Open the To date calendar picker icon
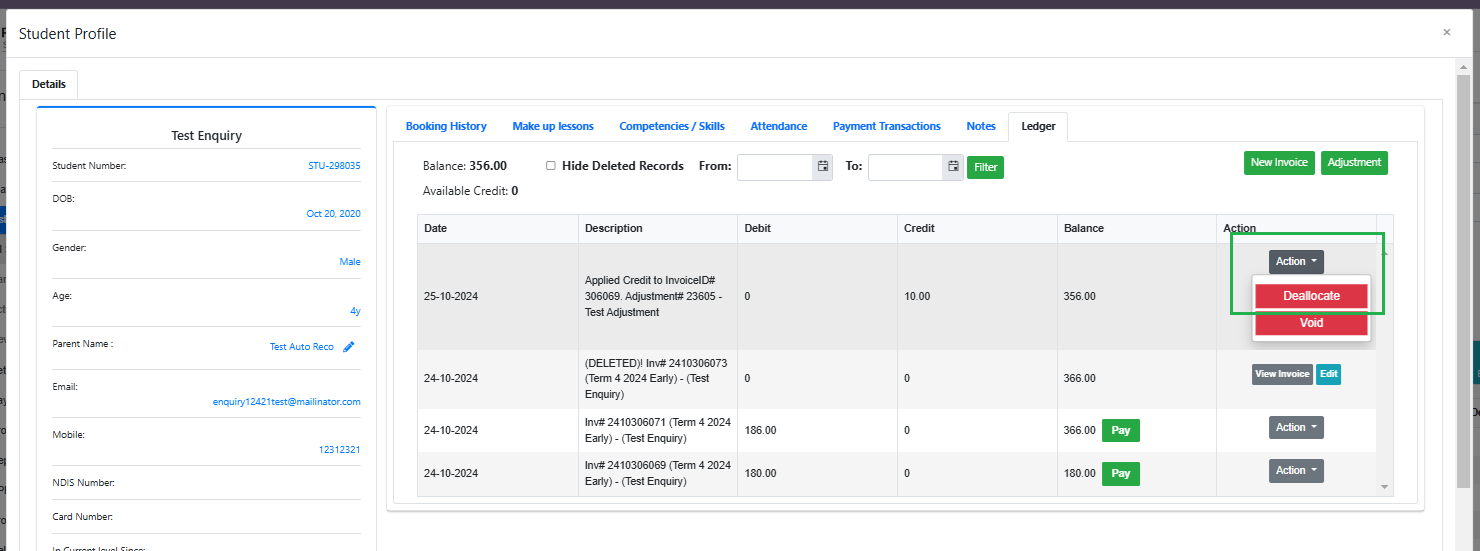The image size is (1480, 551). (x=954, y=167)
